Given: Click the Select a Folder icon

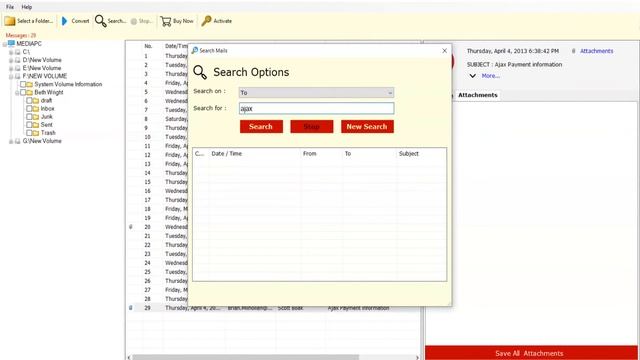Looking at the screenshot, I should click(x=10, y=21).
